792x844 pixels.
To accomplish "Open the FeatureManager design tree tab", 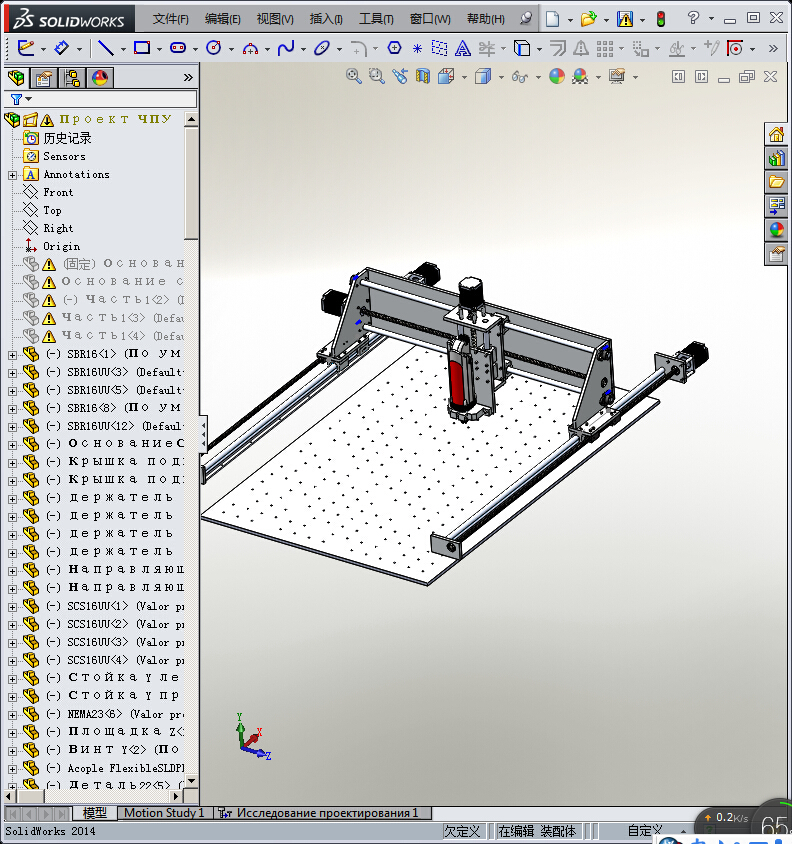I will coord(16,78).
